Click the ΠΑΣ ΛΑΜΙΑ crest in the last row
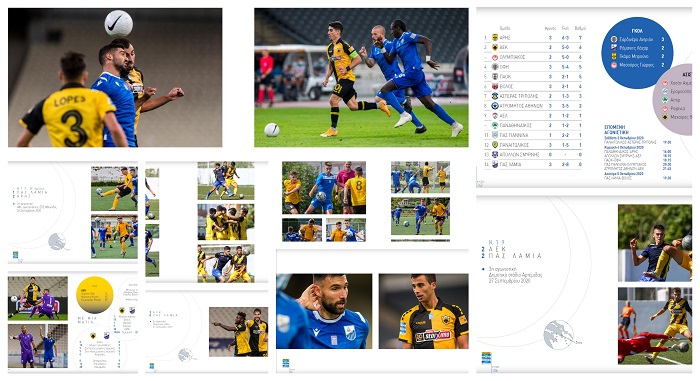Image resolution: width=700 pixels, height=381 pixels. point(495,164)
